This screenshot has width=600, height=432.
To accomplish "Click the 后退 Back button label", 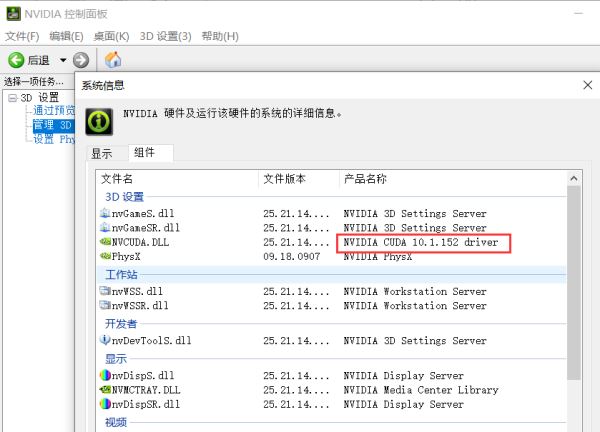I will (x=38, y=60).
